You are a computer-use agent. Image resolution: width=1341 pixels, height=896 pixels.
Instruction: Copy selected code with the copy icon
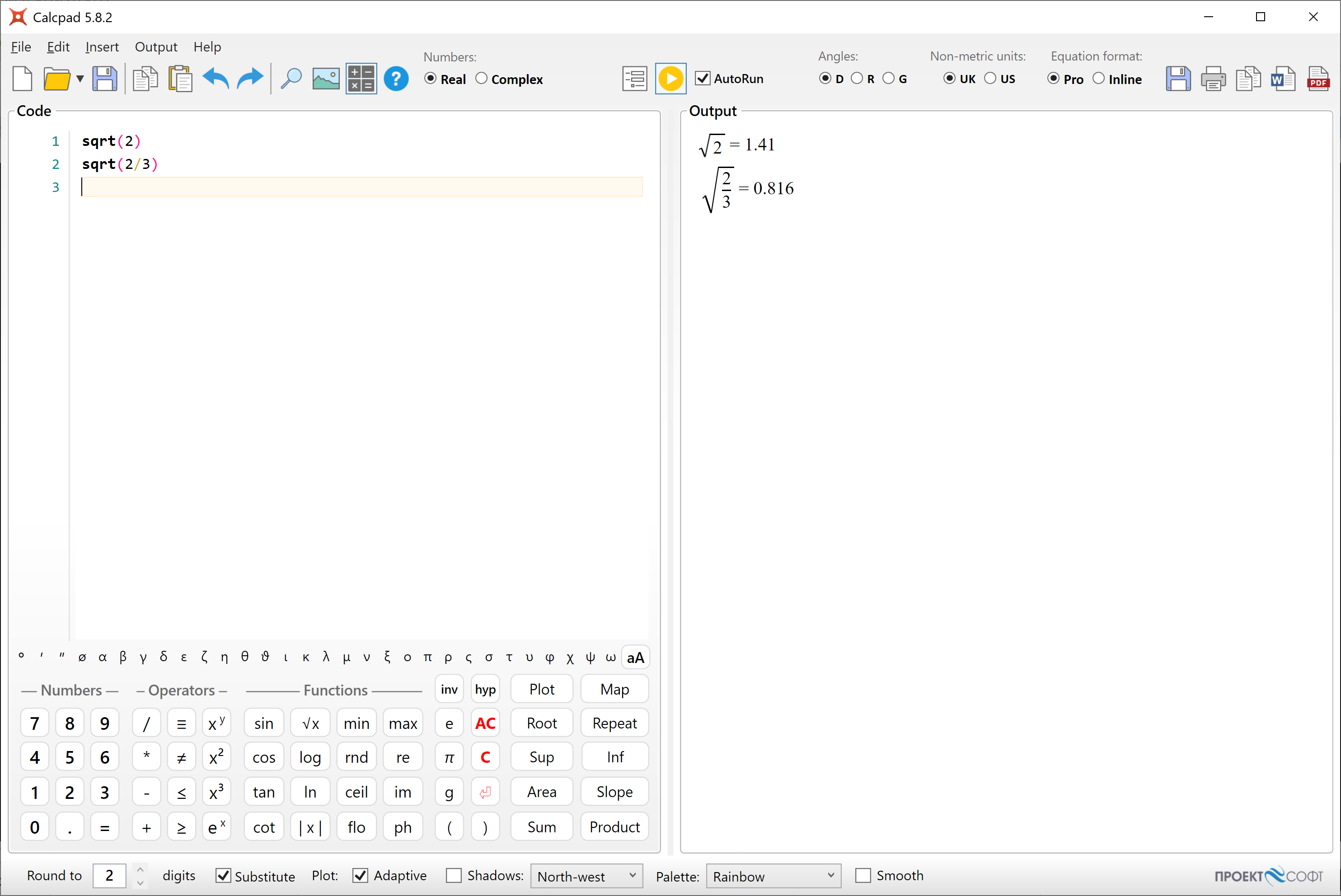click(145, 79)
